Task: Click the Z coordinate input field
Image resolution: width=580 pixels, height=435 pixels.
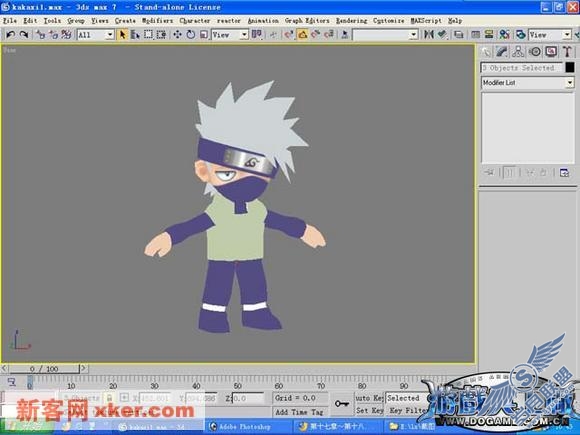Action: tap(247, 398)
